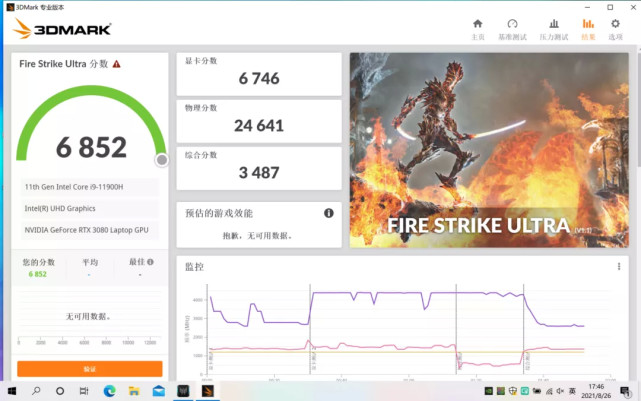Image resolution: width=641 pixels, height=401 pixels.
Task: Launch Microsoft Edge from the taskbar
Action: (109, 391)
